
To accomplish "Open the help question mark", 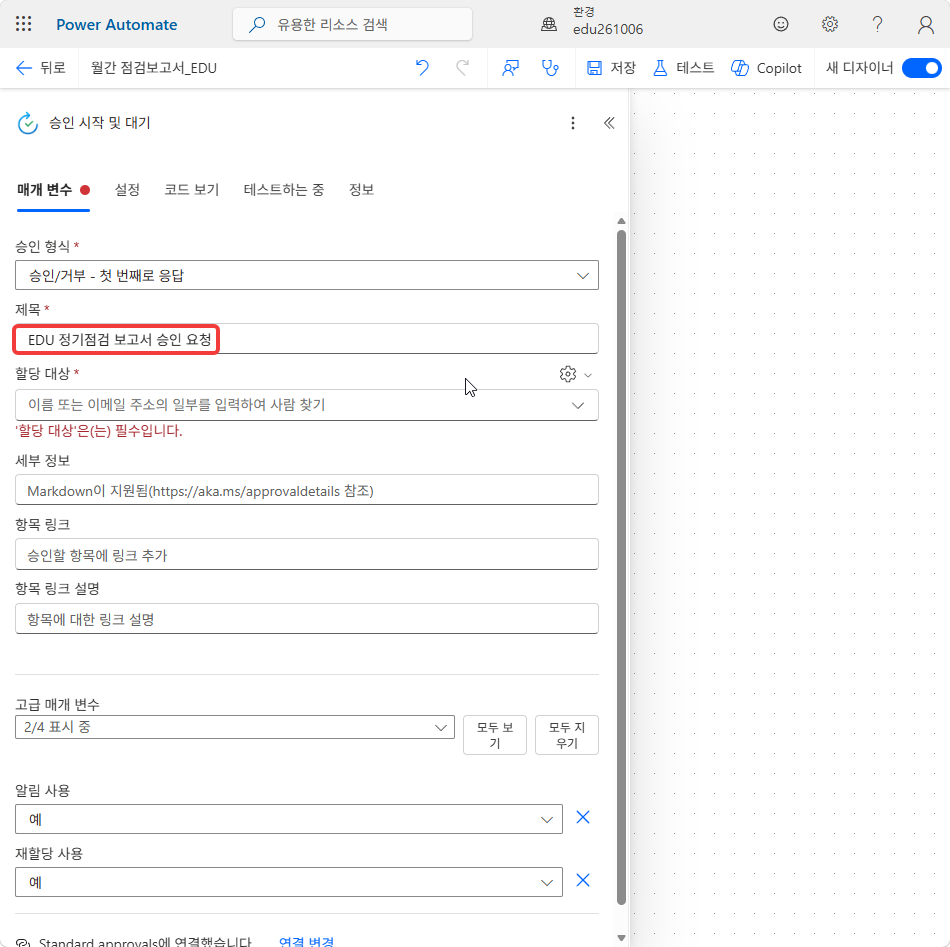I will pyautogui.click(x=877, y=24).
